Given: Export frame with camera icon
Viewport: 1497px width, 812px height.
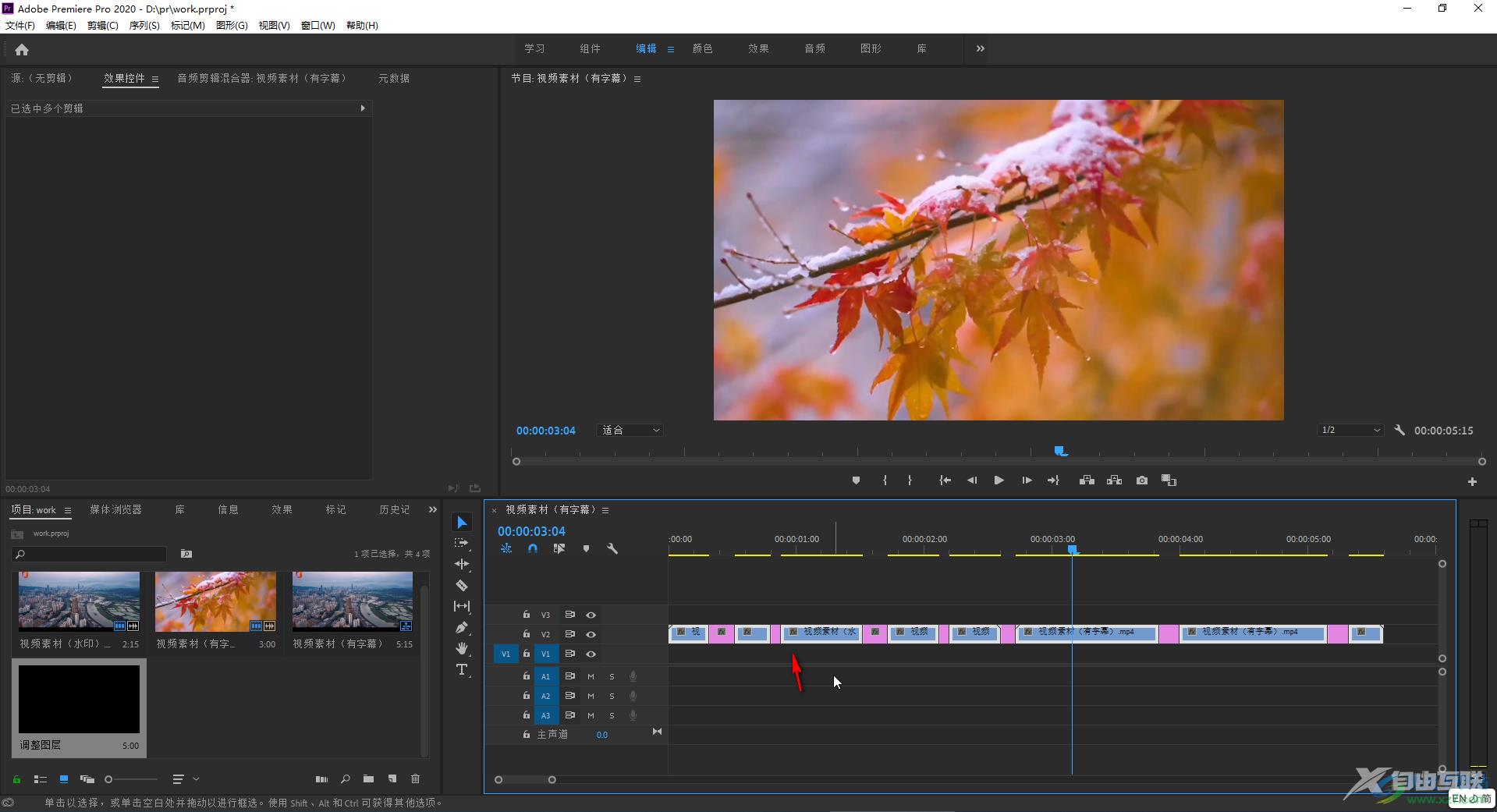Looking at the screenshot, I should point(1142,480).
